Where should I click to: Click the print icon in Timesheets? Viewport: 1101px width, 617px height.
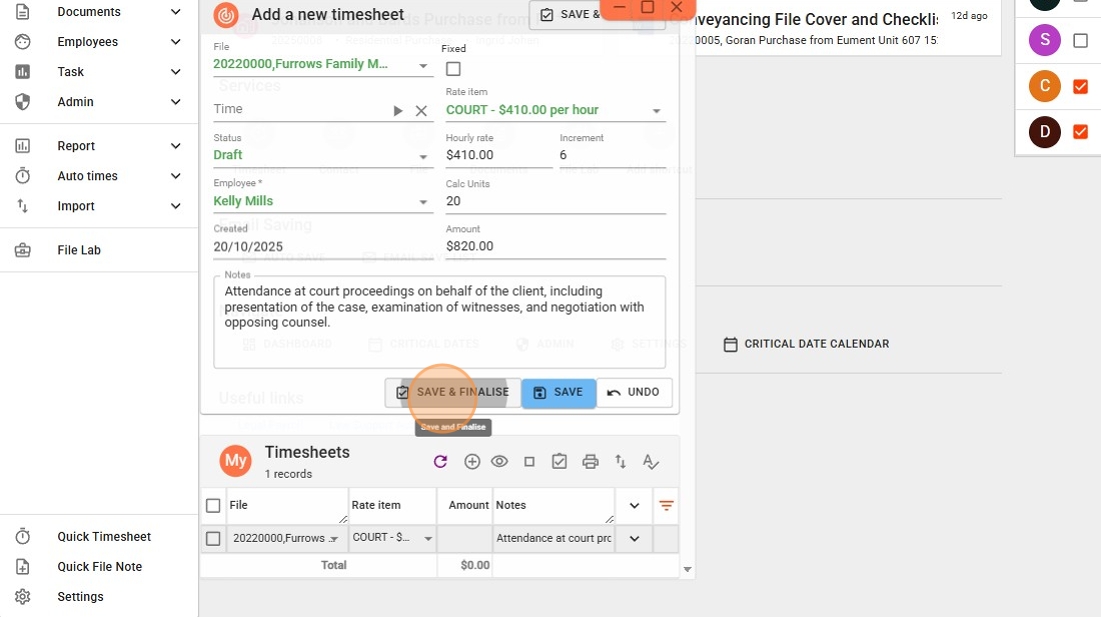point(590,461)
